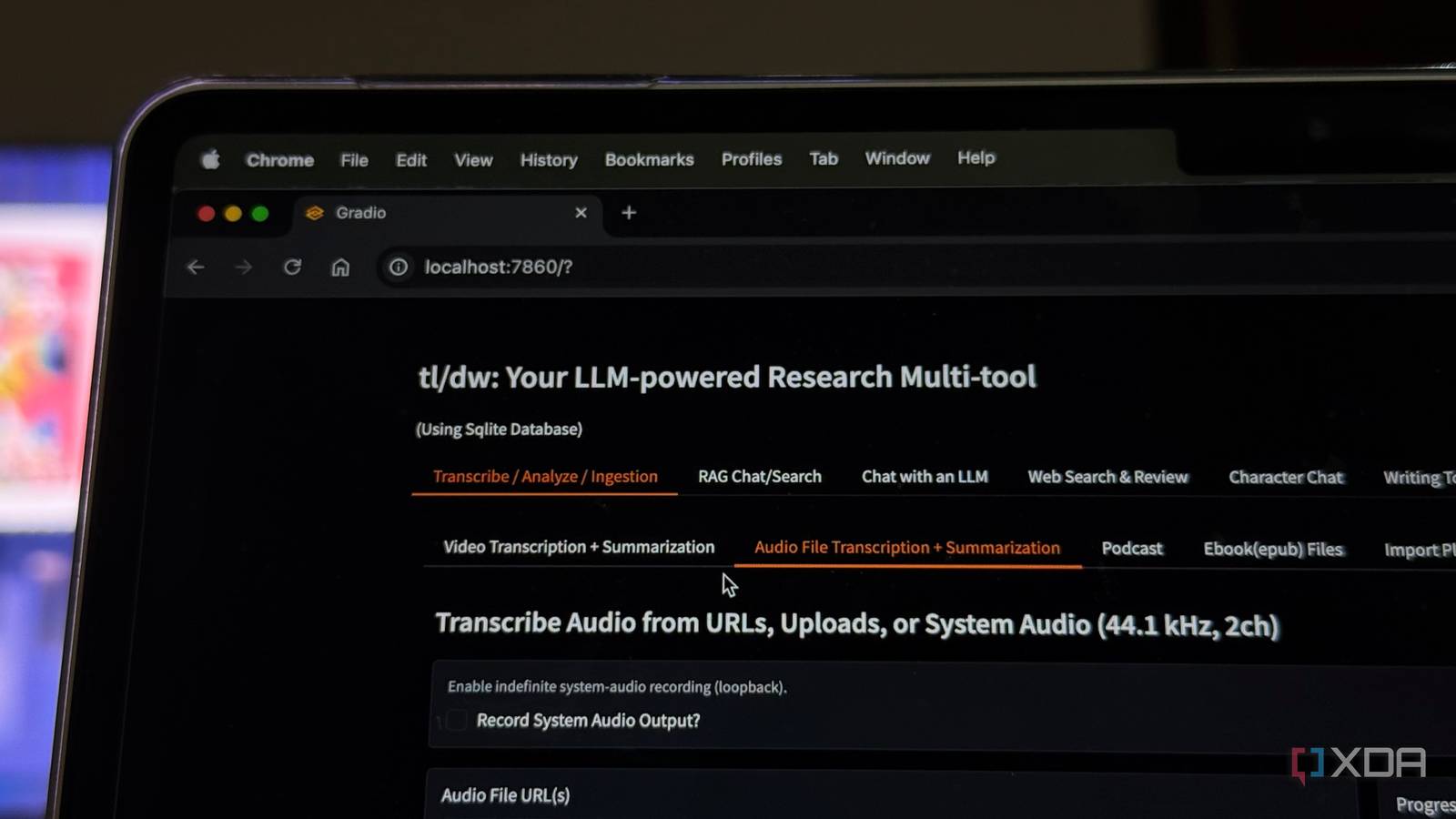
Task: Open the Bookmarks menu
Action: [x=649, y=159]
